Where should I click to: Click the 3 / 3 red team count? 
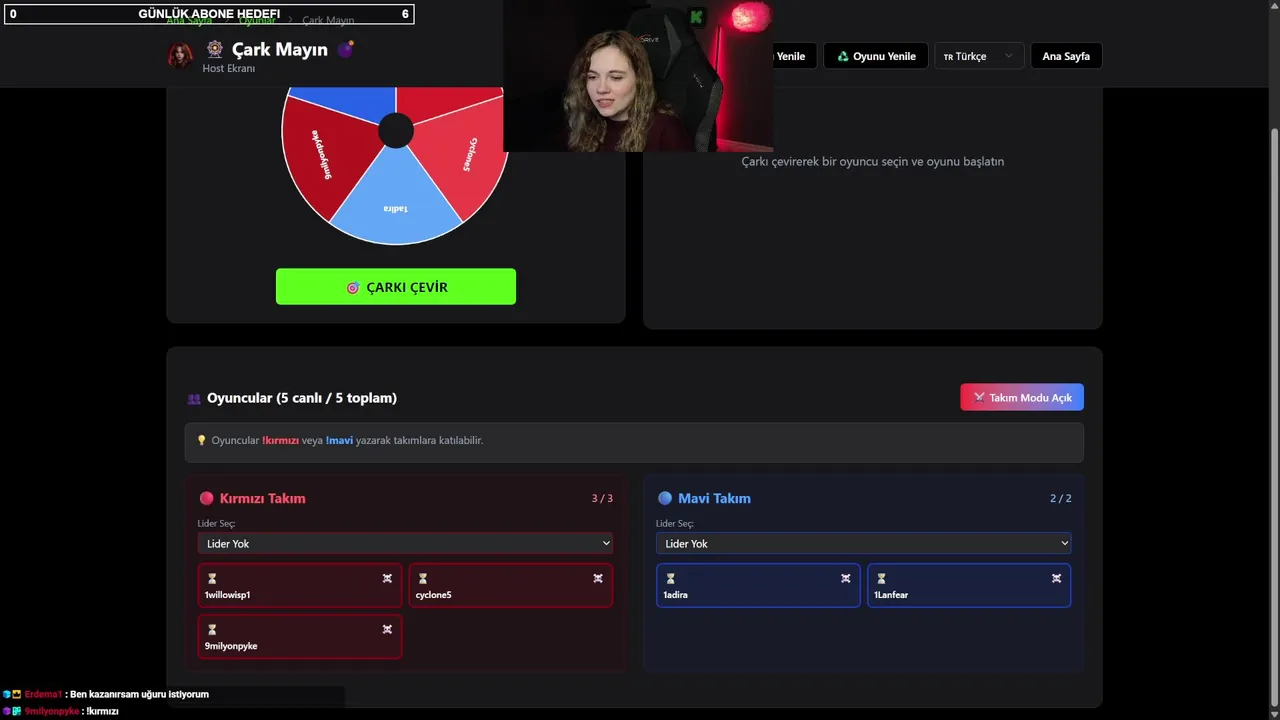[602, 498]
